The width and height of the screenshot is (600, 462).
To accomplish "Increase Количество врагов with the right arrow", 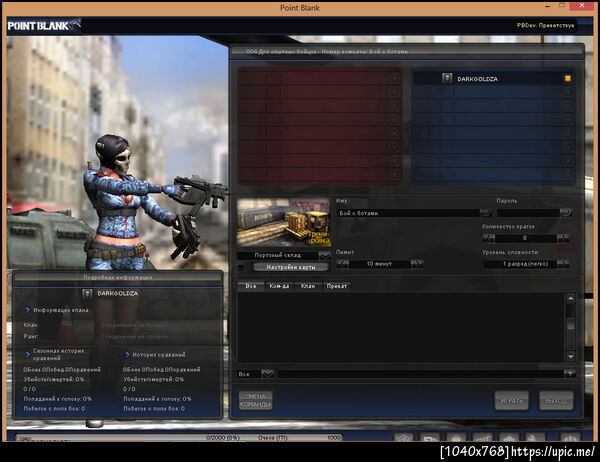I will (563, 238).
